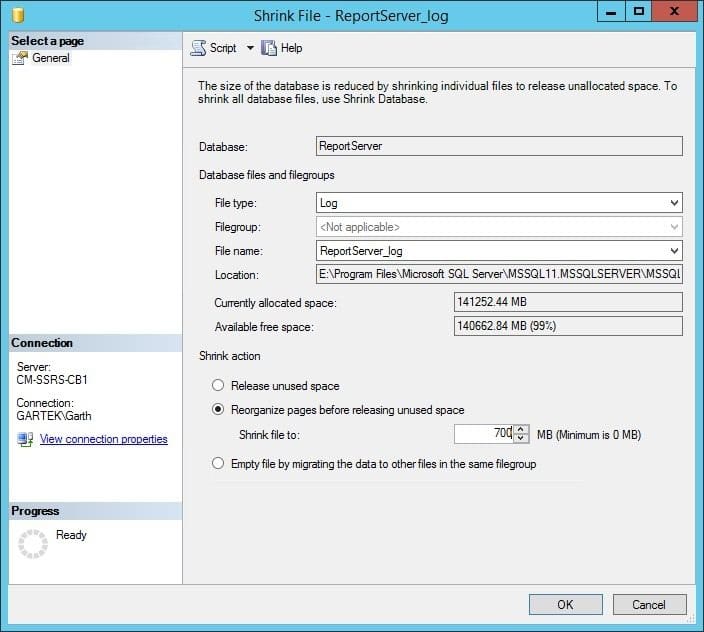Open View connection properties link
Screen dimensions: 704x632
point(104,439)
